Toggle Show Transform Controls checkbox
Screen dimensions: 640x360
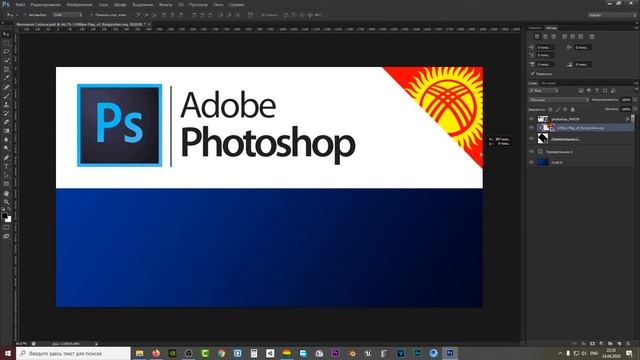pos(92,15)
